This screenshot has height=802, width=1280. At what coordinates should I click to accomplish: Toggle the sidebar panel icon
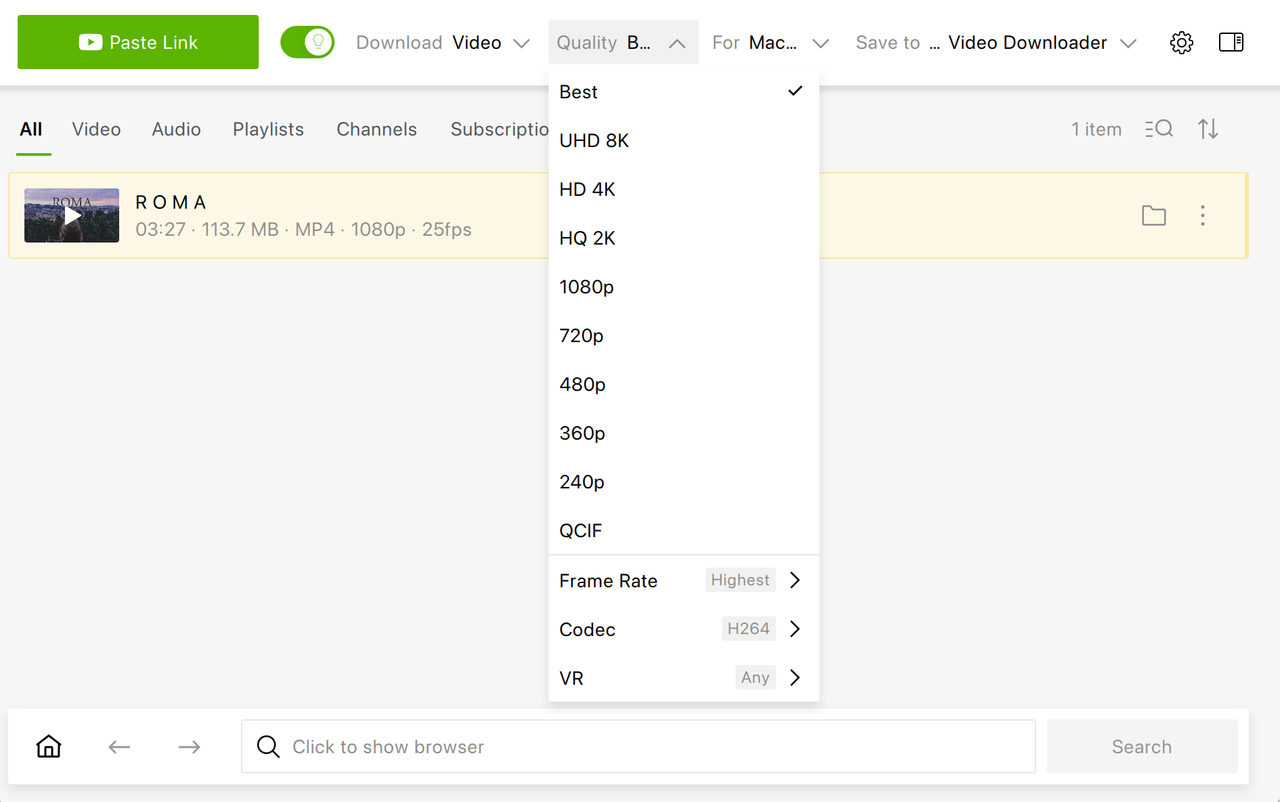1231,43
